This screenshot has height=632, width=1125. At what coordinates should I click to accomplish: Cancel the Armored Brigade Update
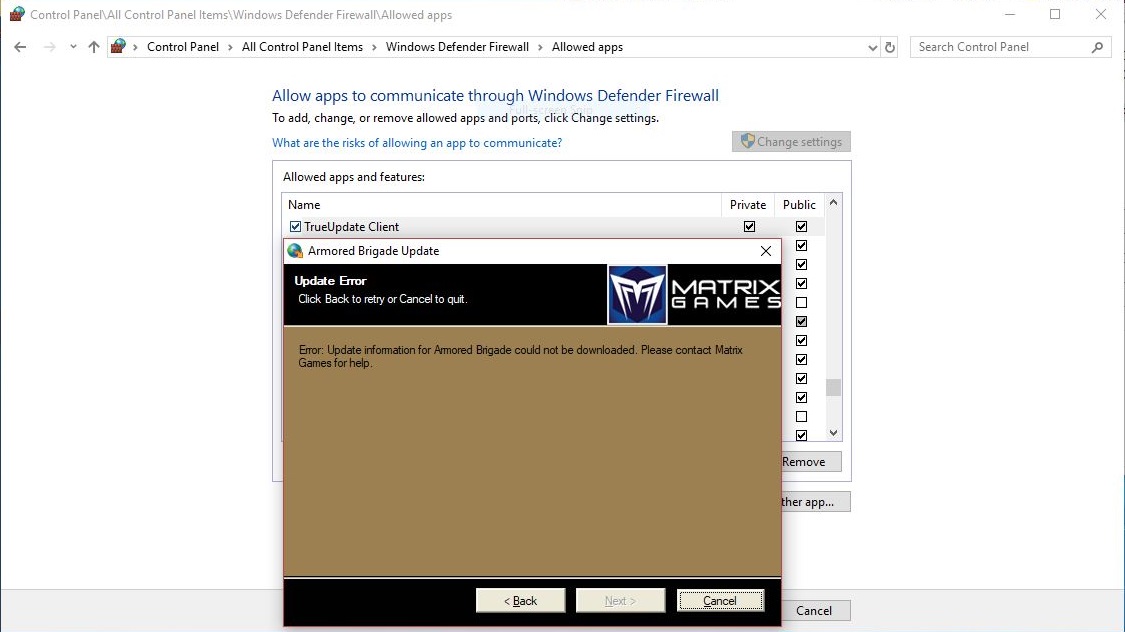[720, 600]
